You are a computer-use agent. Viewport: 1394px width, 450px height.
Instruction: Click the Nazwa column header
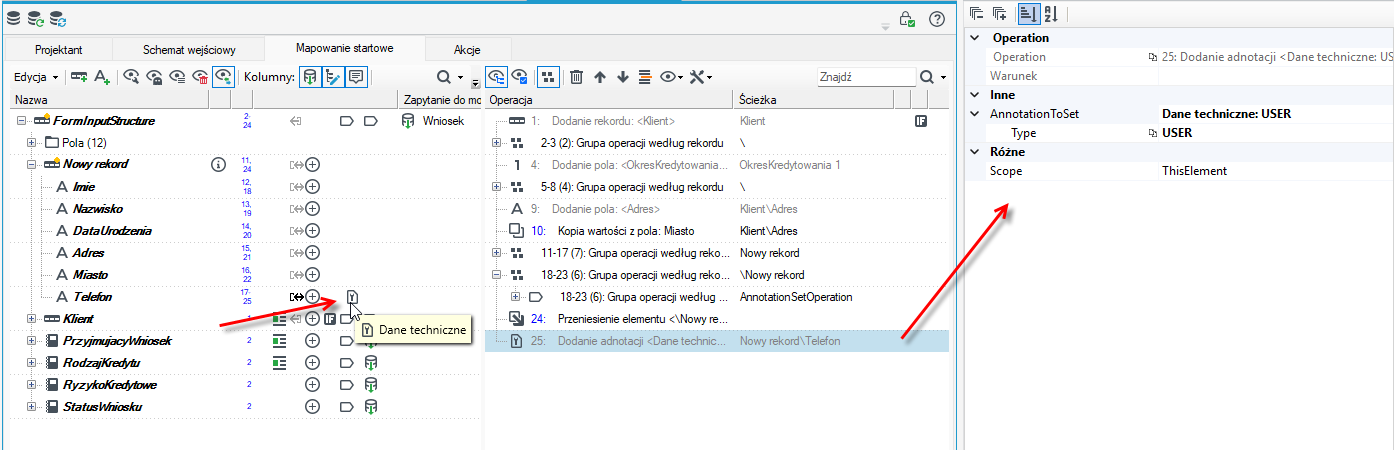(x=109, y=100)
